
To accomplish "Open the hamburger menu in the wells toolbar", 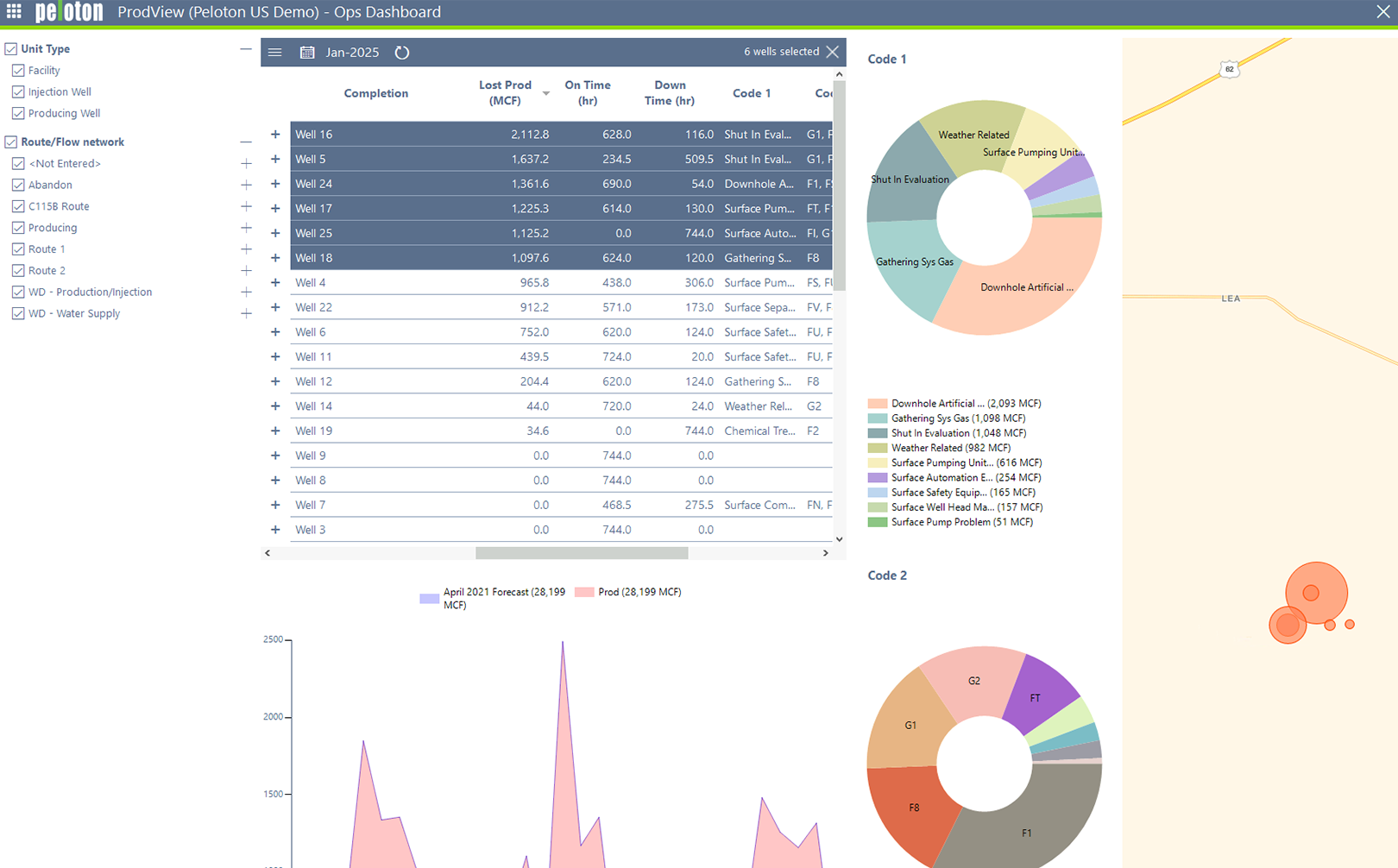I will pyautogui.click(x=274, y=52).
